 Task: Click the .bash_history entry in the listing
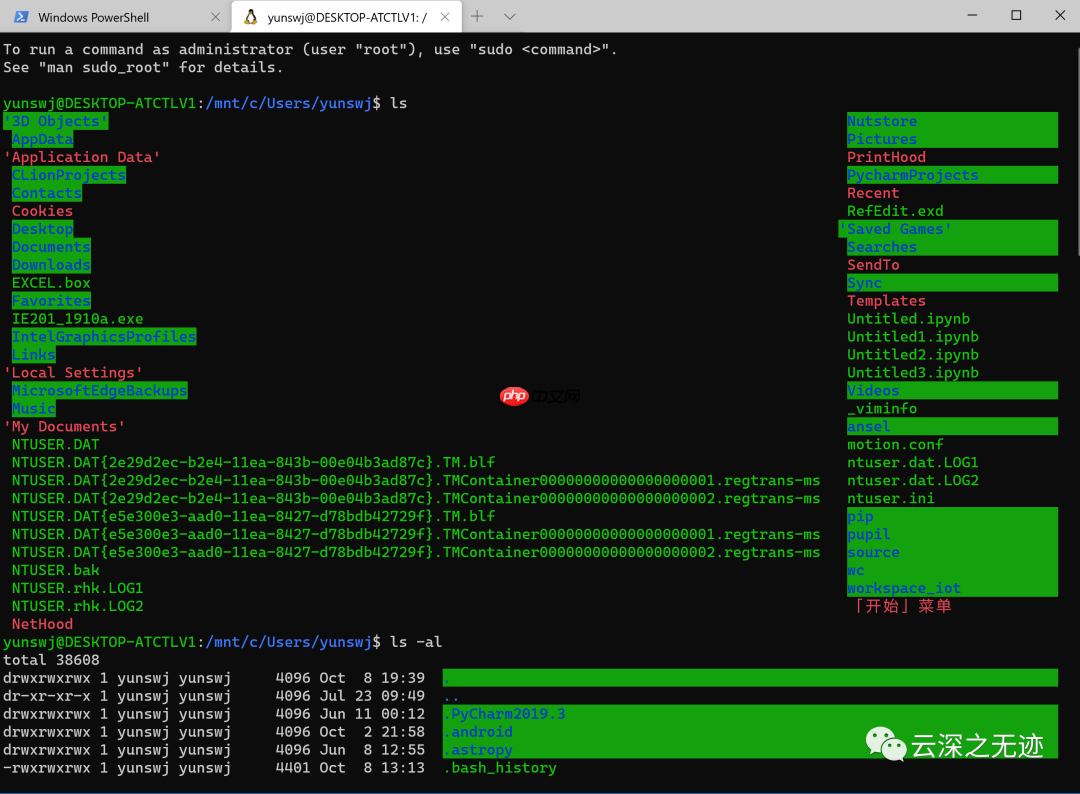[x=500, y=768]
